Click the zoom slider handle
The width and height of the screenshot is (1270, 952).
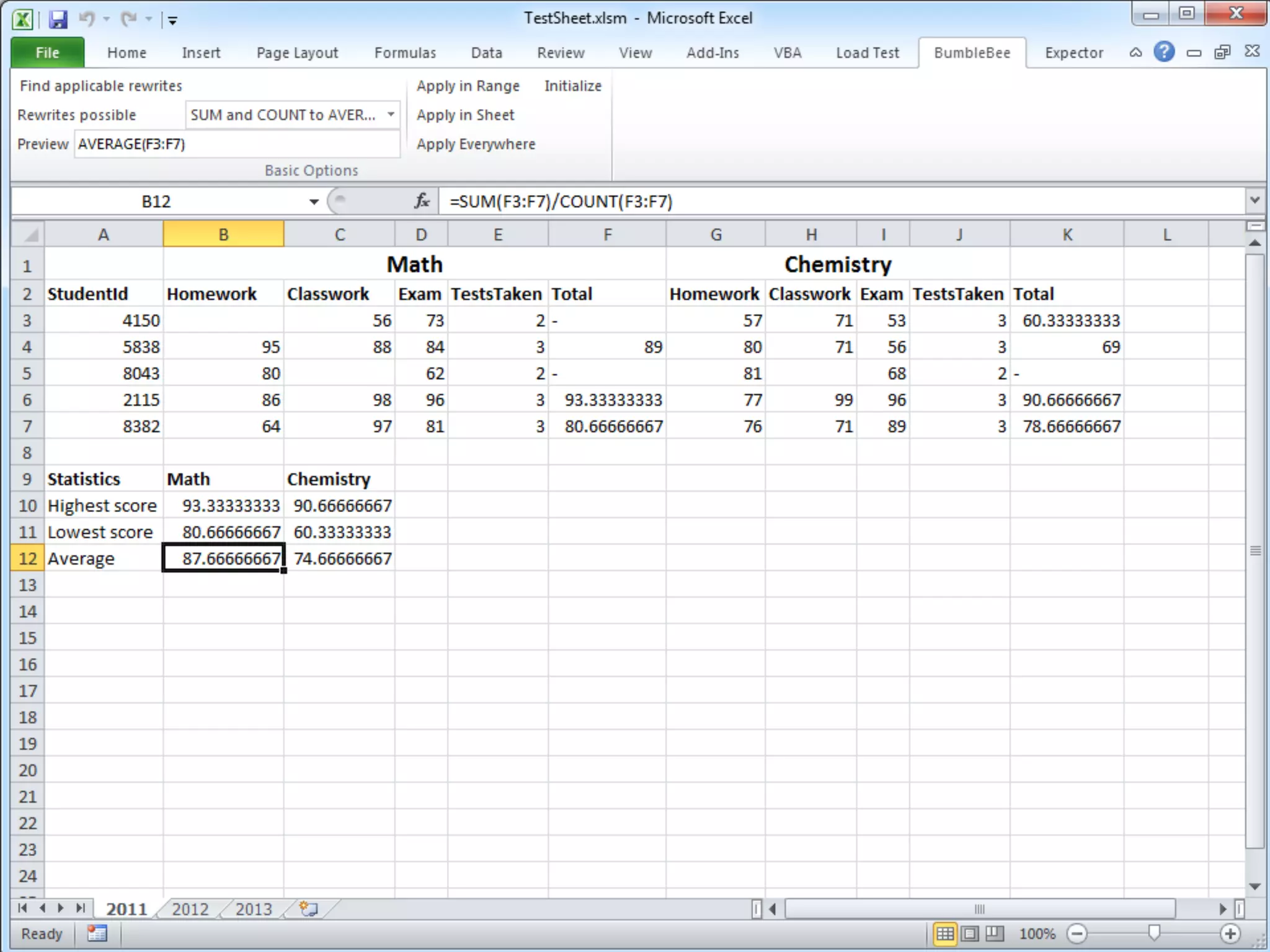coord(1154,933)
